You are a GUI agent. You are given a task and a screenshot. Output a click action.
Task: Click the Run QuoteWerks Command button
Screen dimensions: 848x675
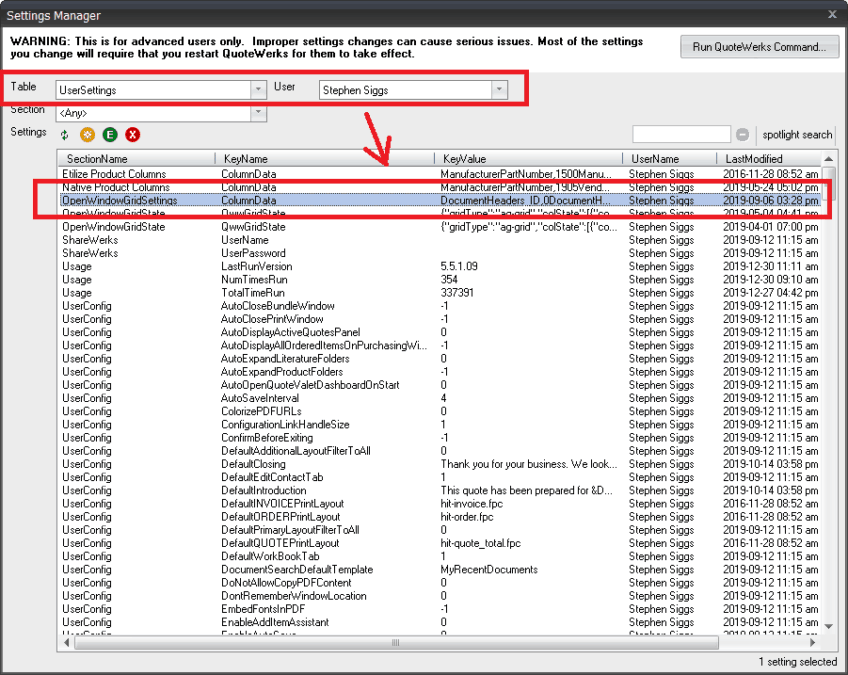pos(759,47)
